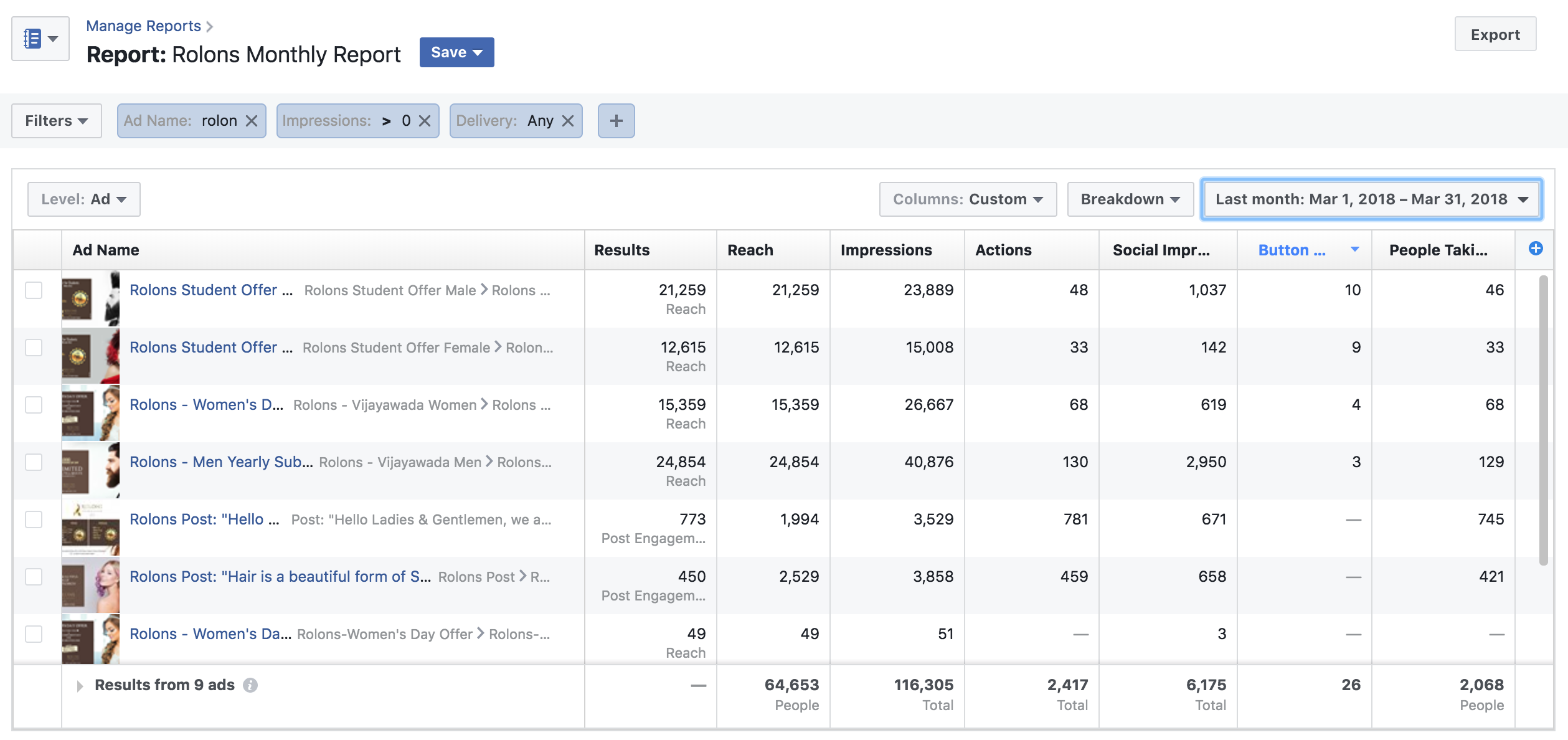
Task: Open the Level: Ad dropdown
Action: [x=84, y=199]
